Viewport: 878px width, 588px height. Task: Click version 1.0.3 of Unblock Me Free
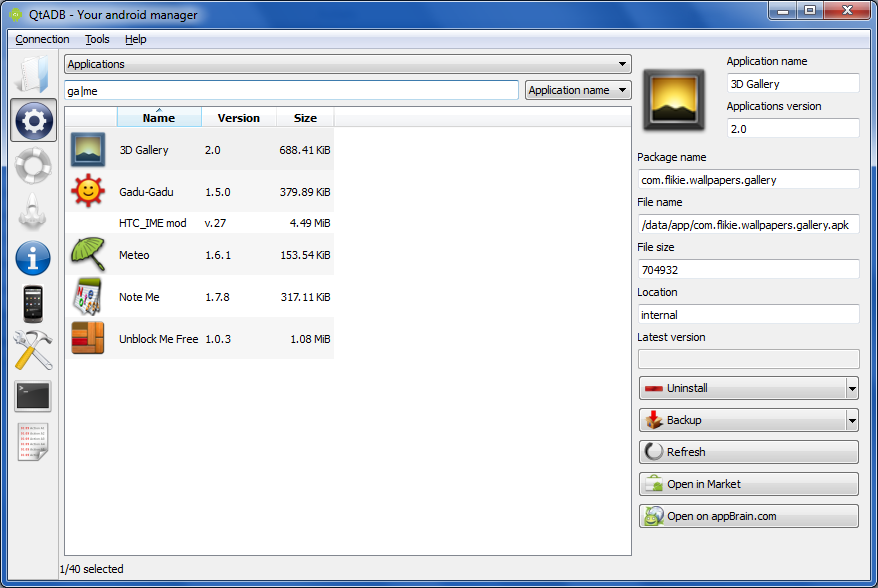[218, 339]
